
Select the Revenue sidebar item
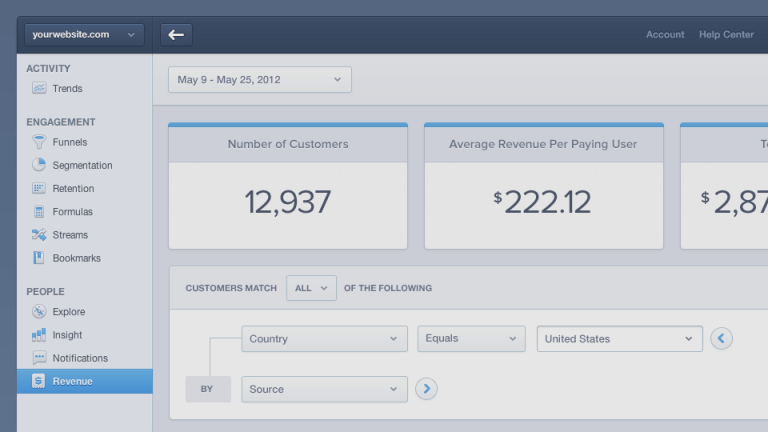pos(84,381)
